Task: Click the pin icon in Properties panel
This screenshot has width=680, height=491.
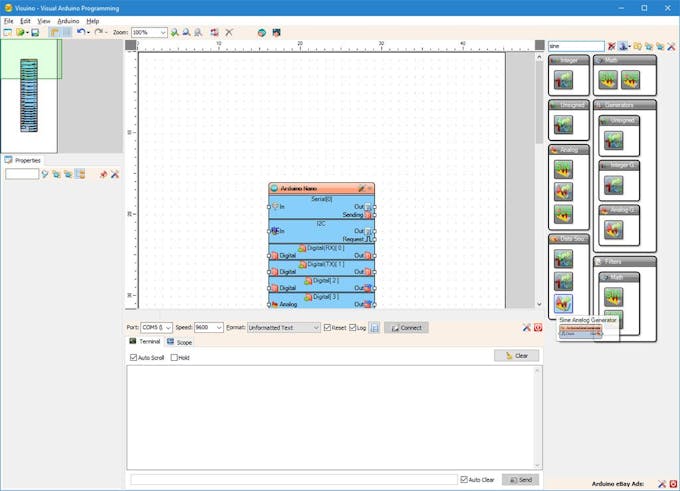Action: [x=103, y=174]
